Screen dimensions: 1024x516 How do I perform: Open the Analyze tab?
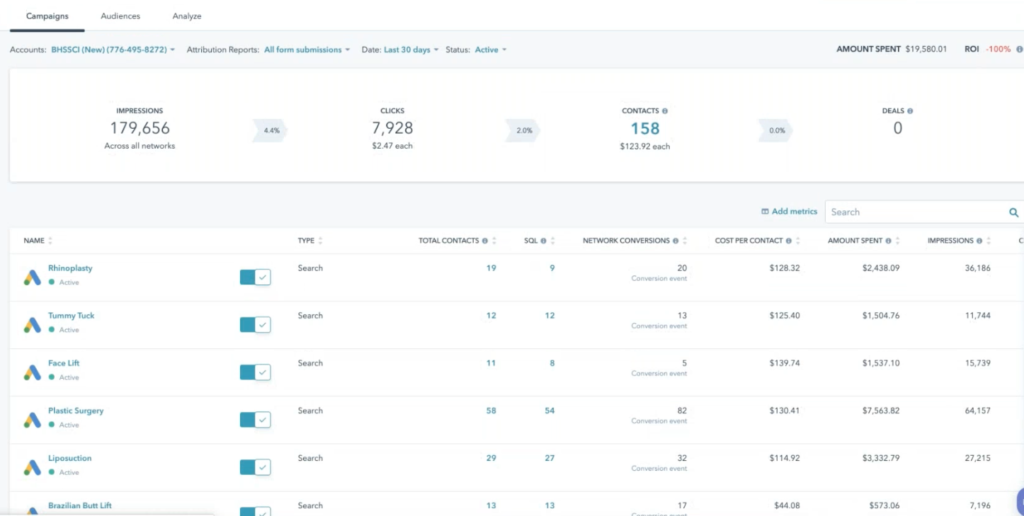pos(186,17)
